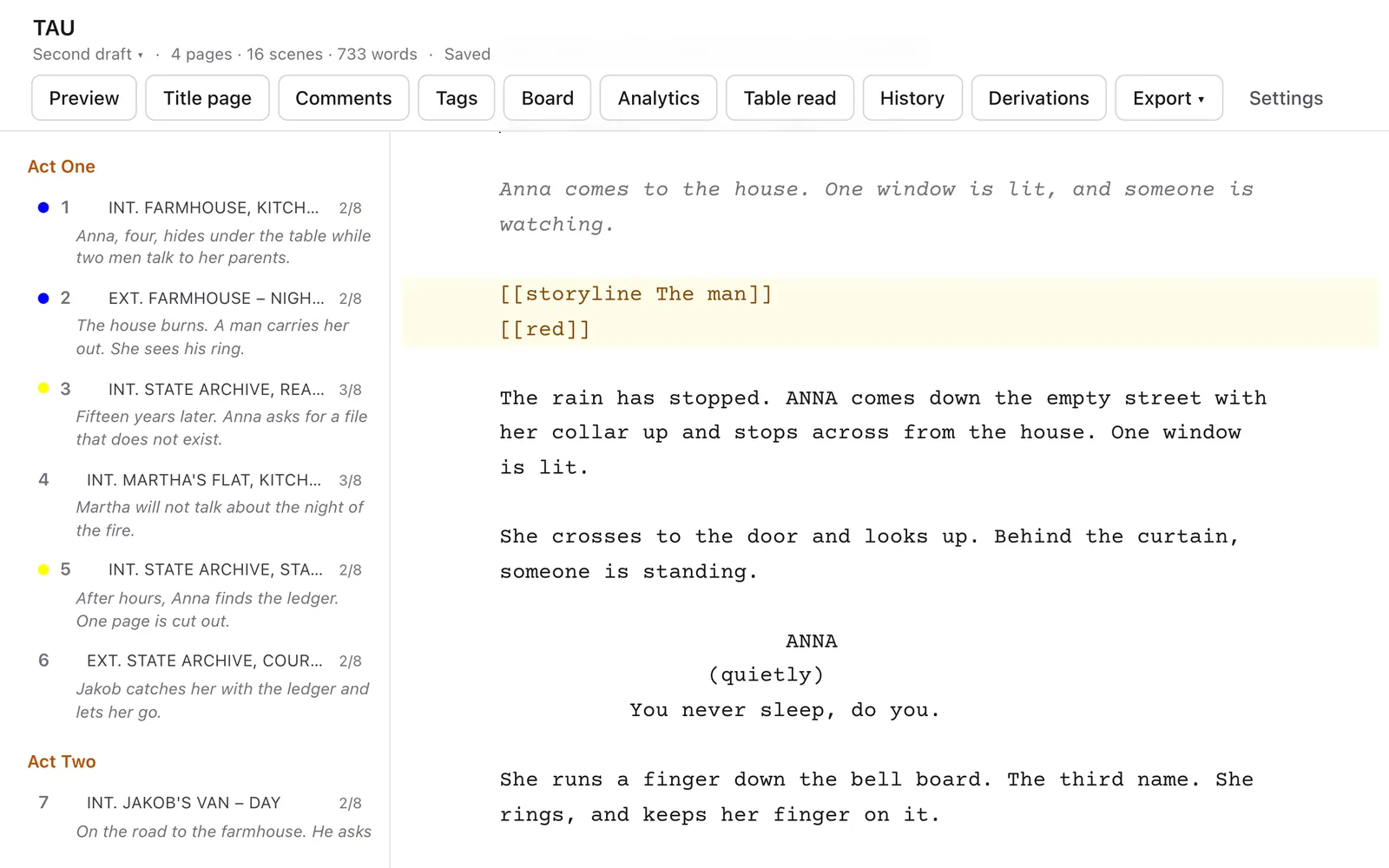
Task: Click the [[red]] note line
Action: click(x=544, y=329)
